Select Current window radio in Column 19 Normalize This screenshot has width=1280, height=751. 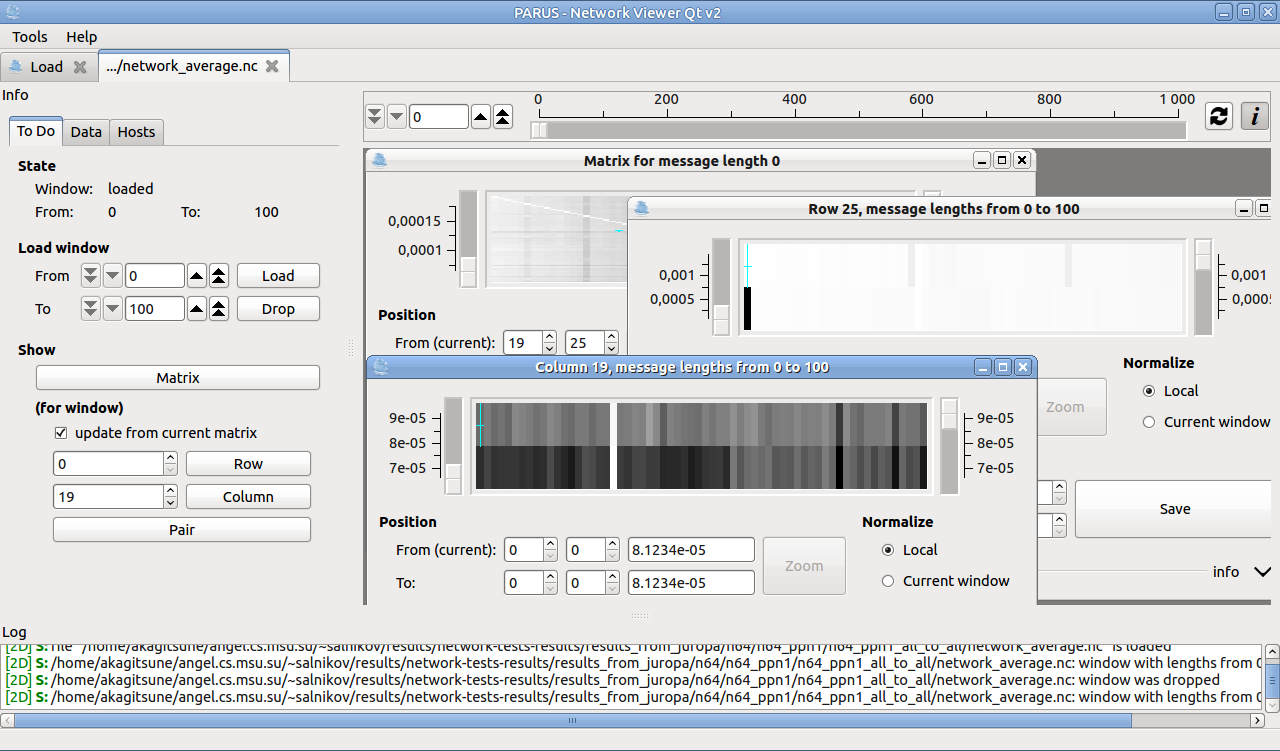(888, 581)
